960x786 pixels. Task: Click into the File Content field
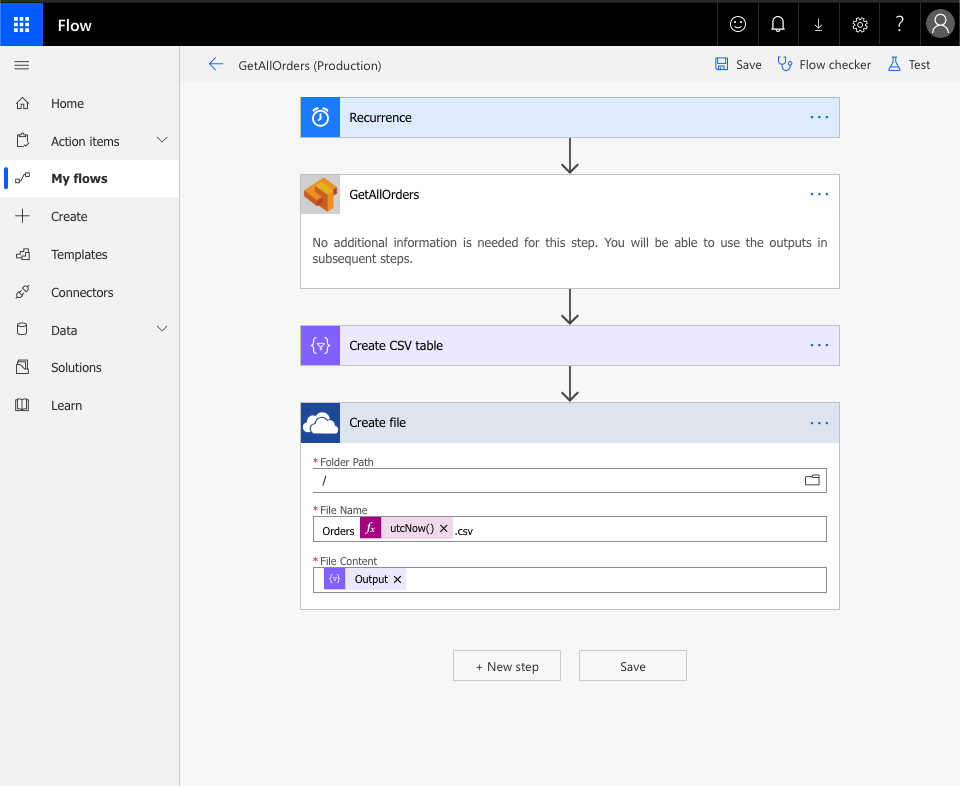(x=610, y=580)
